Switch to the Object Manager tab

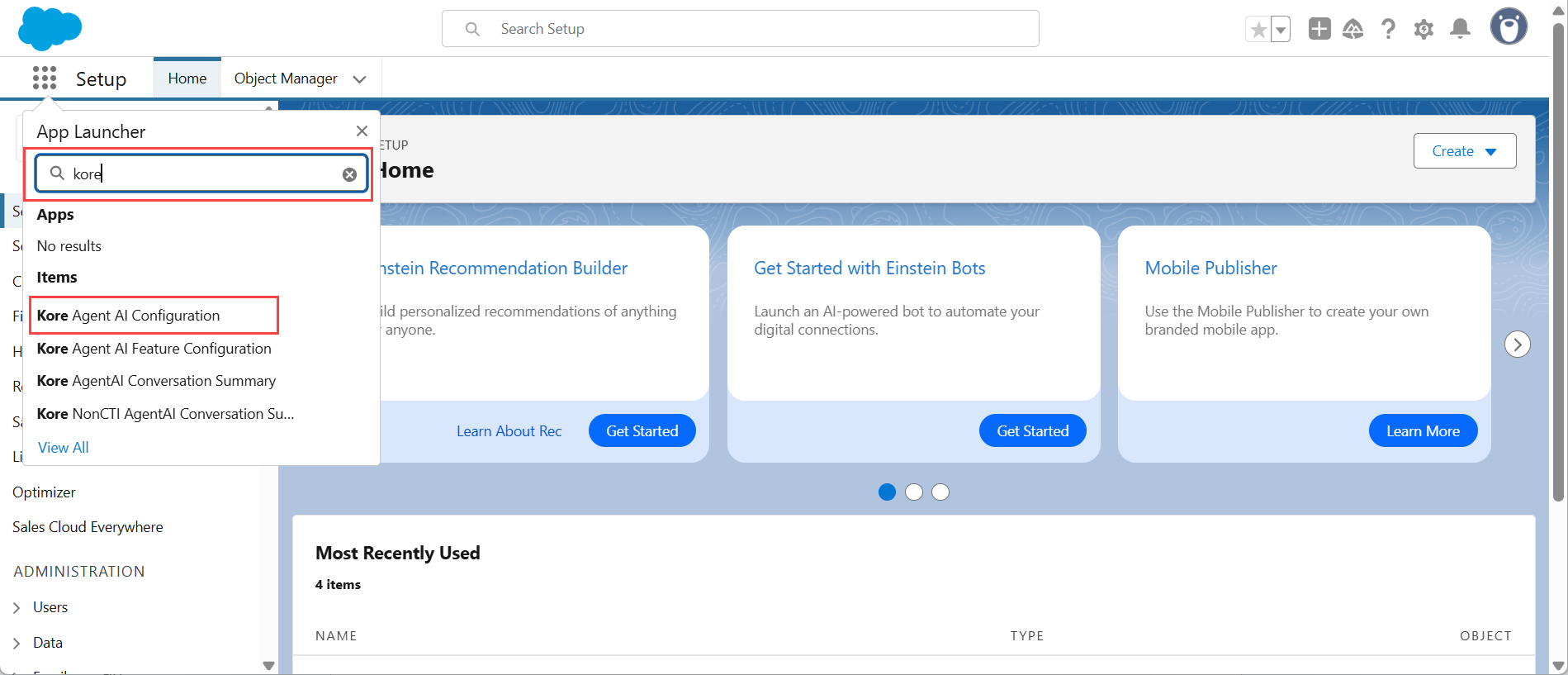coord(286,78)
